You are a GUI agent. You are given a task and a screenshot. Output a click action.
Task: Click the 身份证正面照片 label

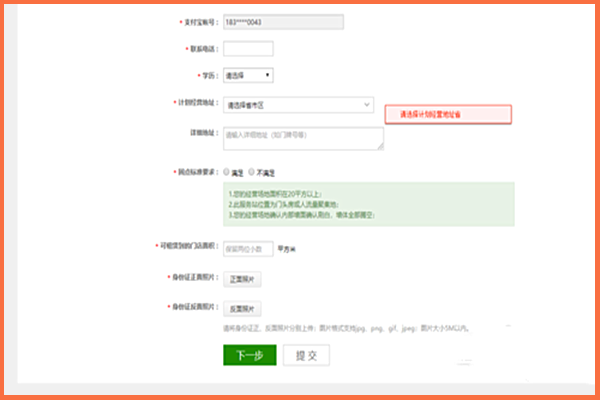point(193,277)
